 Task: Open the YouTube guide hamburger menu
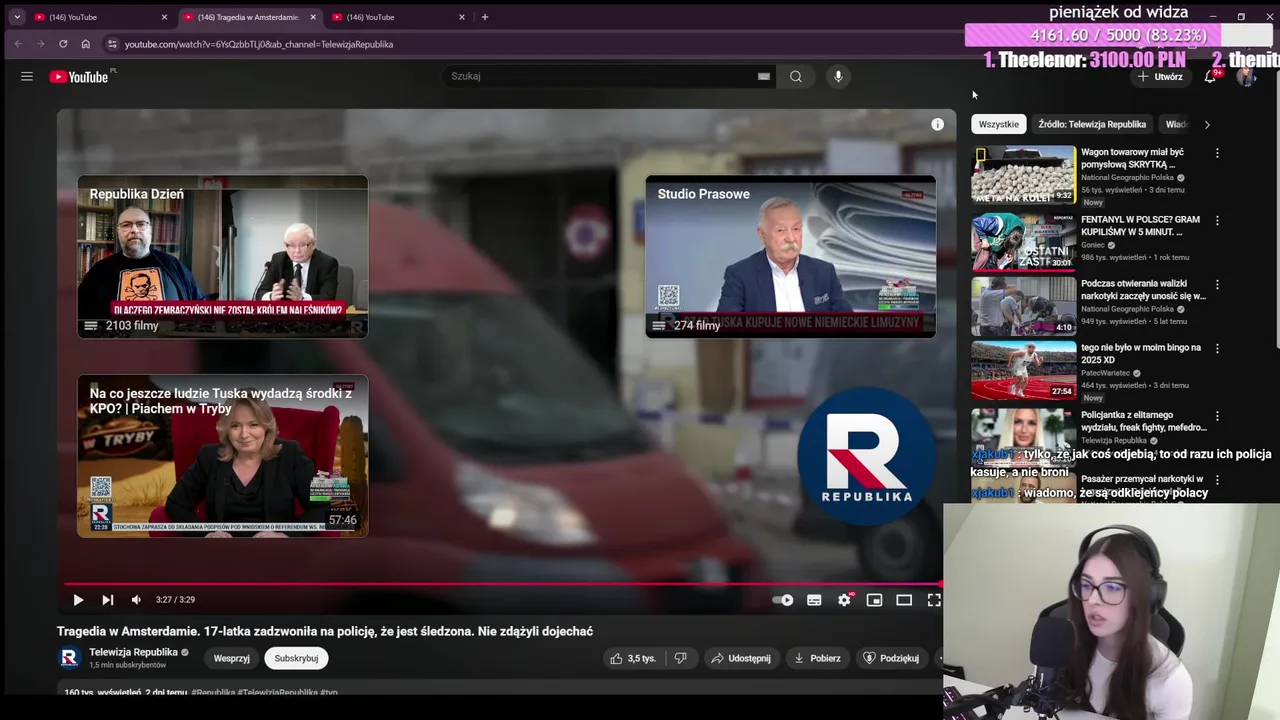pos(27,77)
